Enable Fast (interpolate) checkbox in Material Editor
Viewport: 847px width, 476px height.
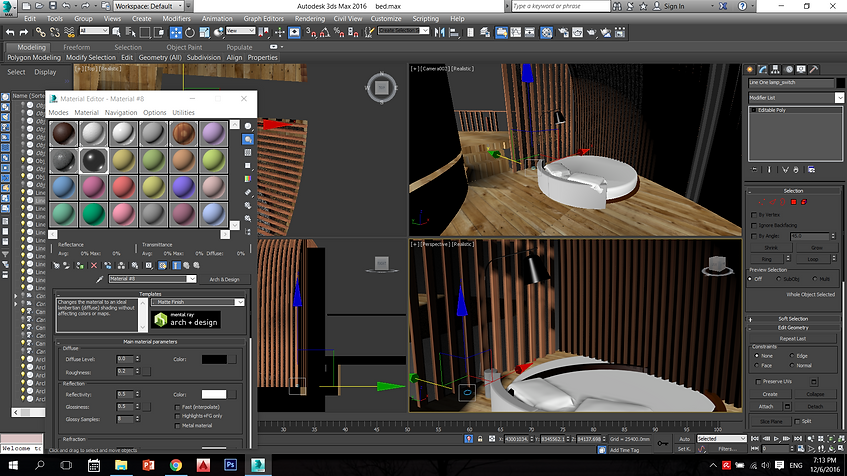(177, 407)
